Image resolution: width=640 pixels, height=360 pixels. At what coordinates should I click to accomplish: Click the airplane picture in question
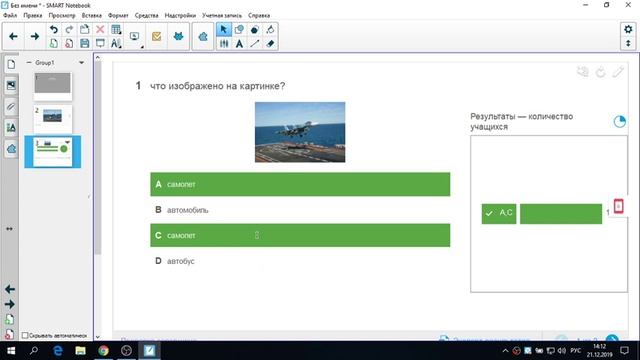pos(300,132)
